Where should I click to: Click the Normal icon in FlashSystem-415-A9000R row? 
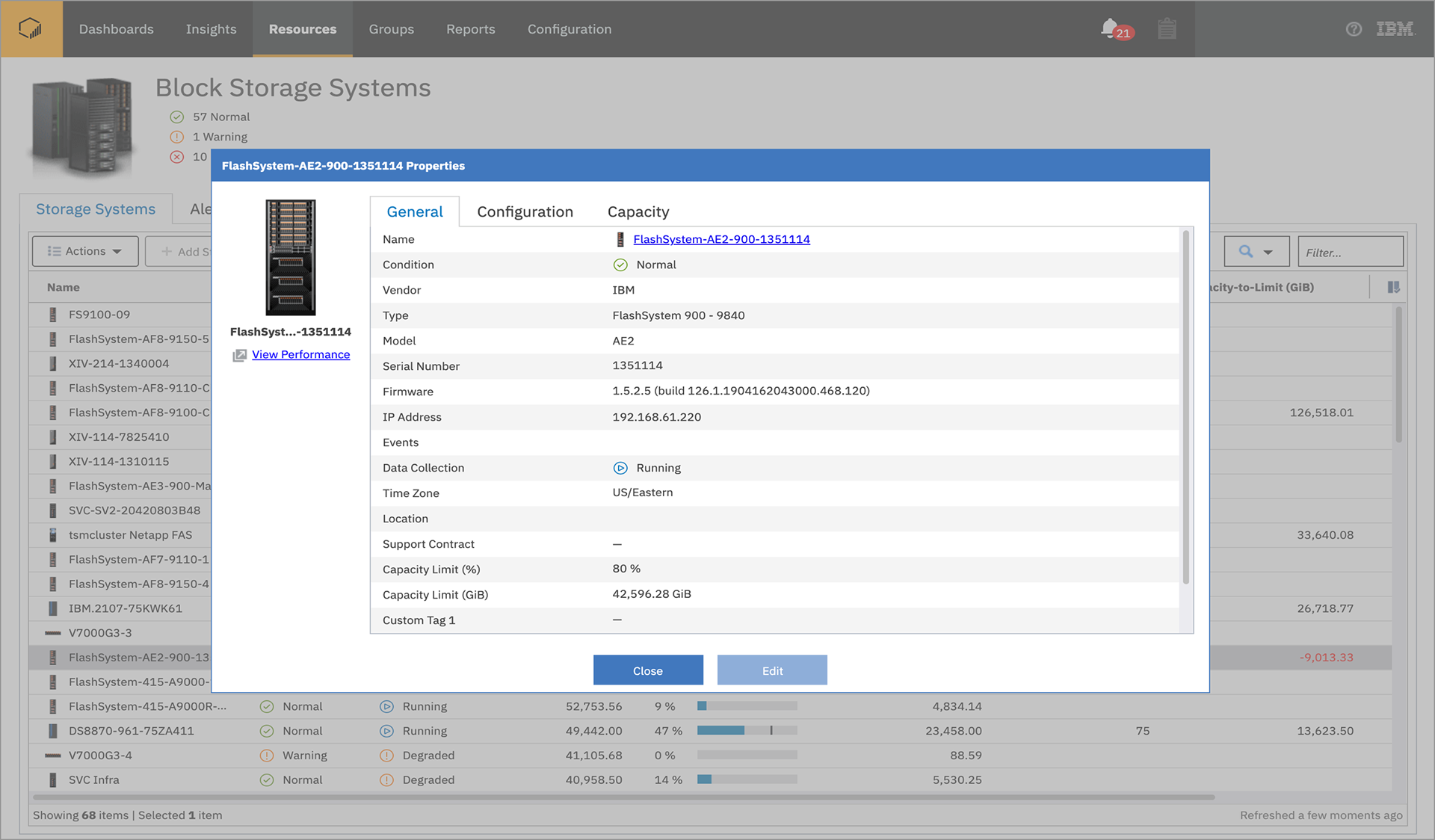(x=267, y=706)
